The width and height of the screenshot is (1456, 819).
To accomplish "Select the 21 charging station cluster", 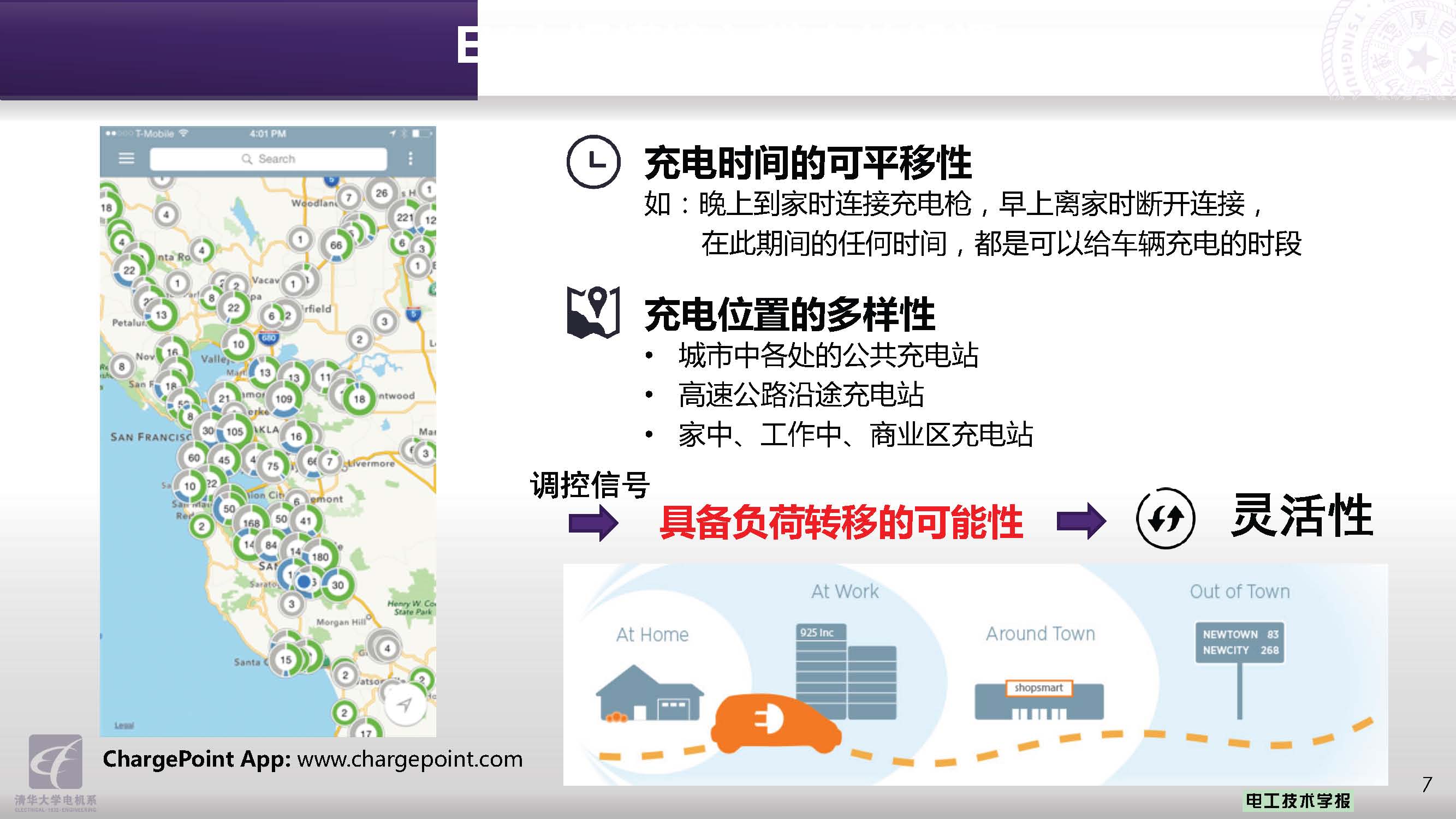I will 224,398.
